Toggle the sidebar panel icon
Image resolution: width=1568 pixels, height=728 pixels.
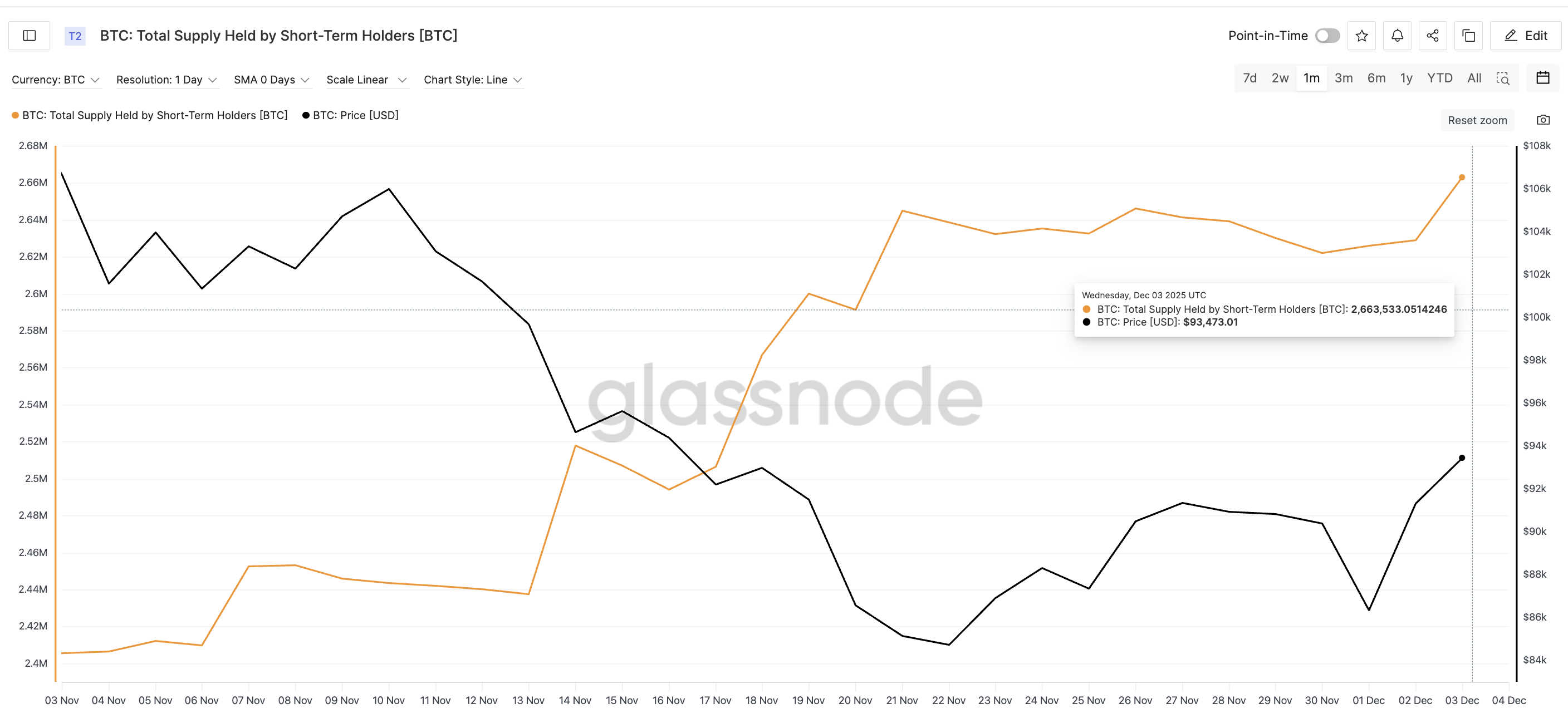click(28, 35)
